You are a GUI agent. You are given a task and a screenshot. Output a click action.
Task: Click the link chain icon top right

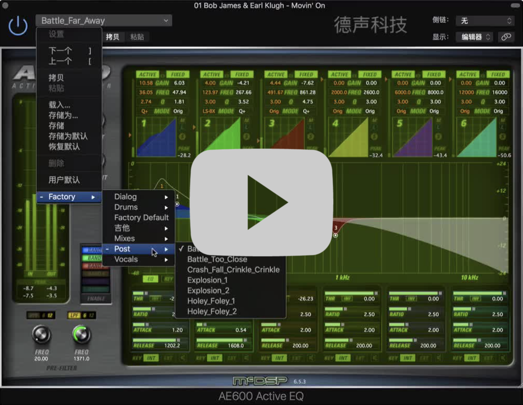click(506, 37)
